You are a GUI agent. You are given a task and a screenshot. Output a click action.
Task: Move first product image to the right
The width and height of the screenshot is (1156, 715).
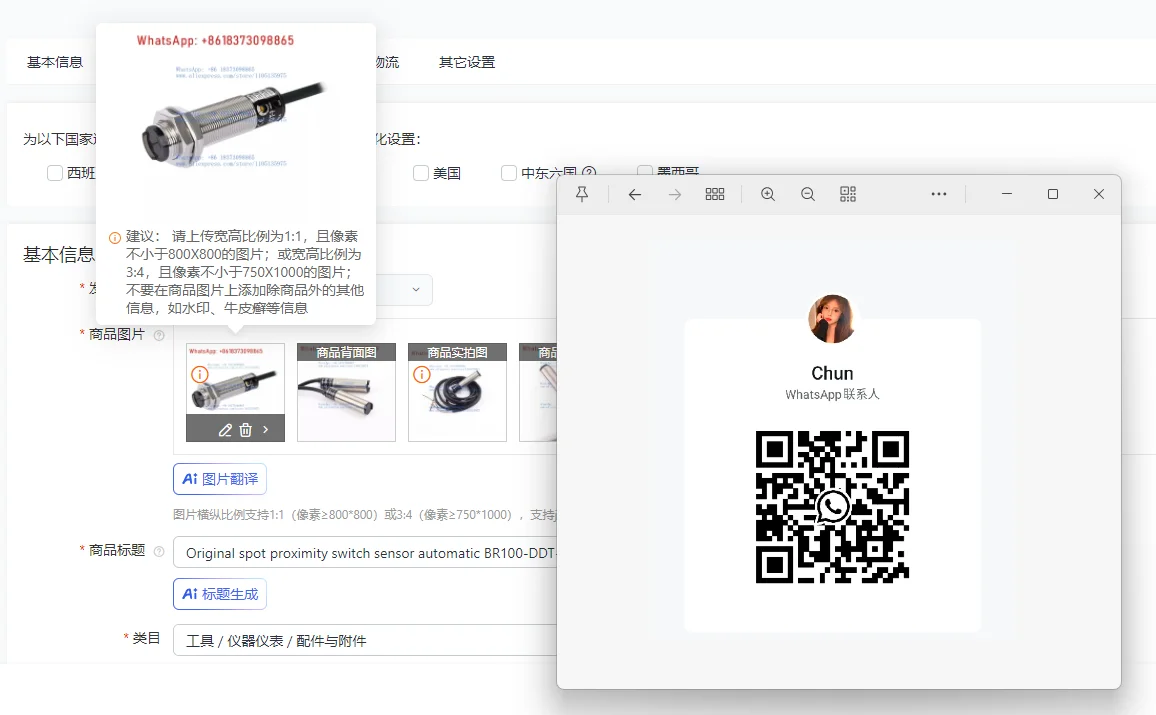click(265, 429)
